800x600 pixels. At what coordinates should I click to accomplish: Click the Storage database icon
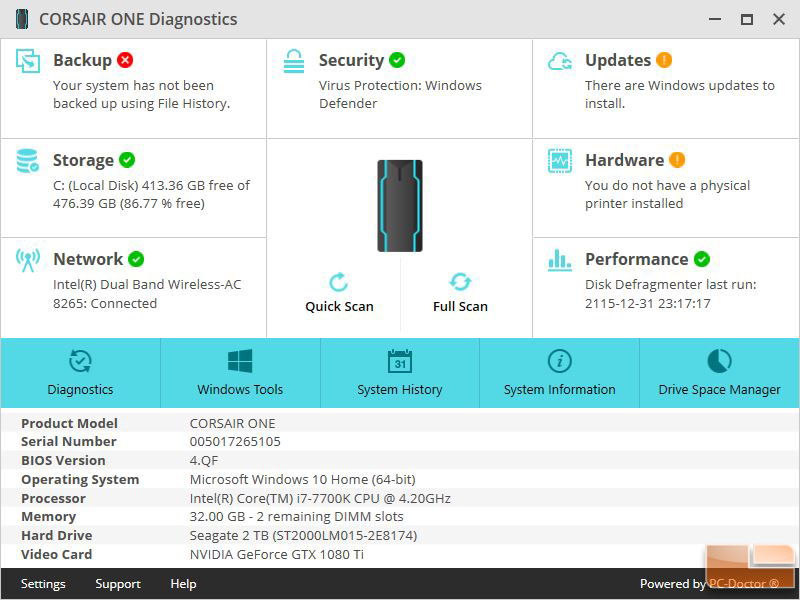coord(28,161)
